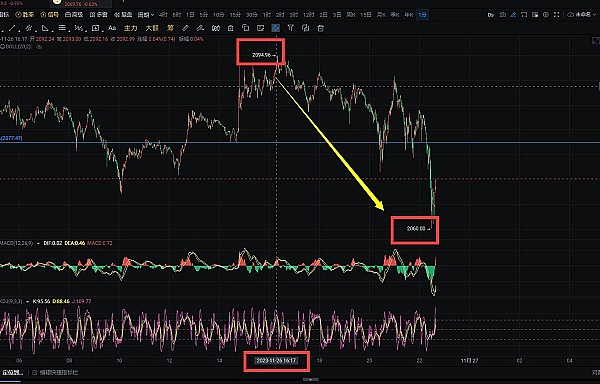Image resolution: width=600 pixels, height=384 pixels.
Task: Open the MACD(12,26,9) indicator dropdown arrow
Action: point(38,243)
